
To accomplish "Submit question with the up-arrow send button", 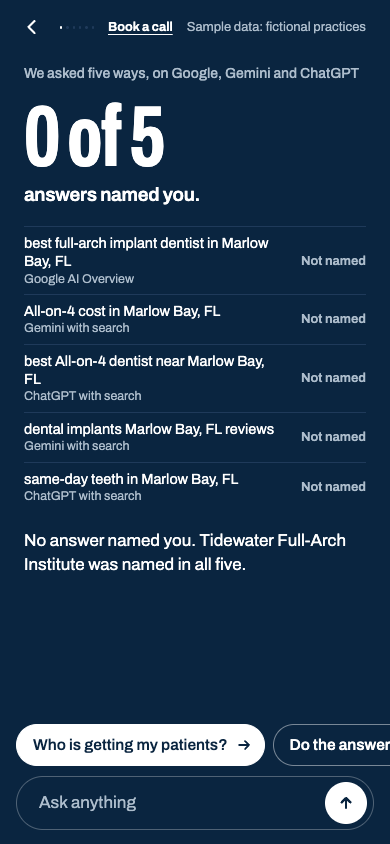I will 346,803.
